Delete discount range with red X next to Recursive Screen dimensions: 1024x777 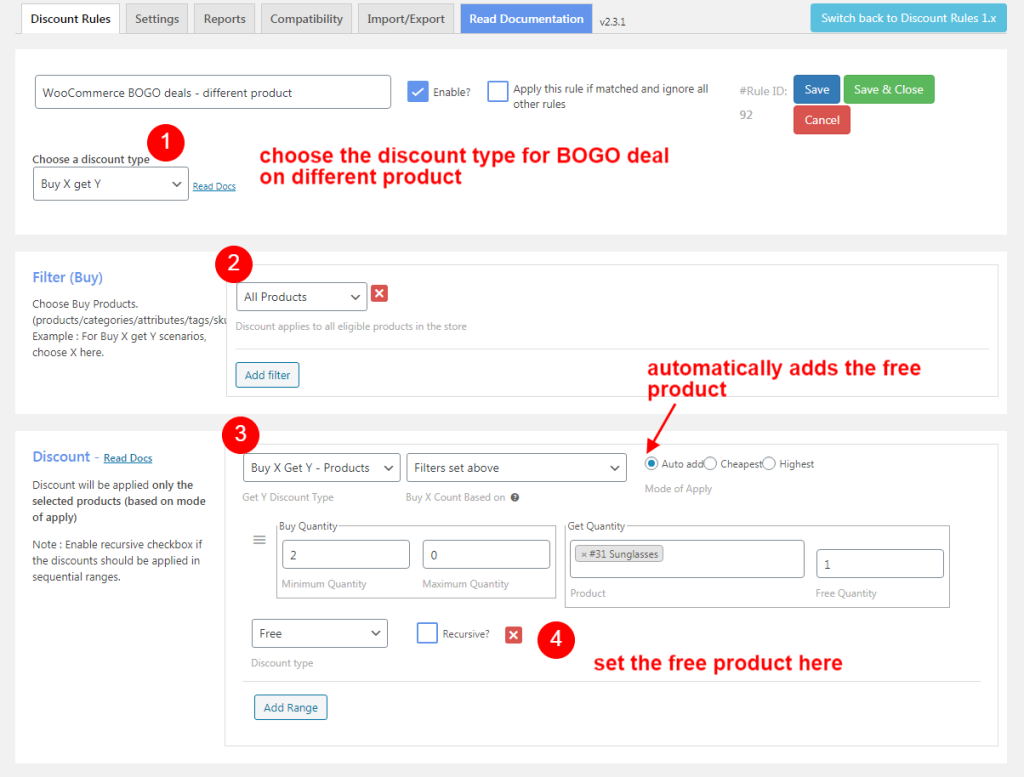coord(513,635)
